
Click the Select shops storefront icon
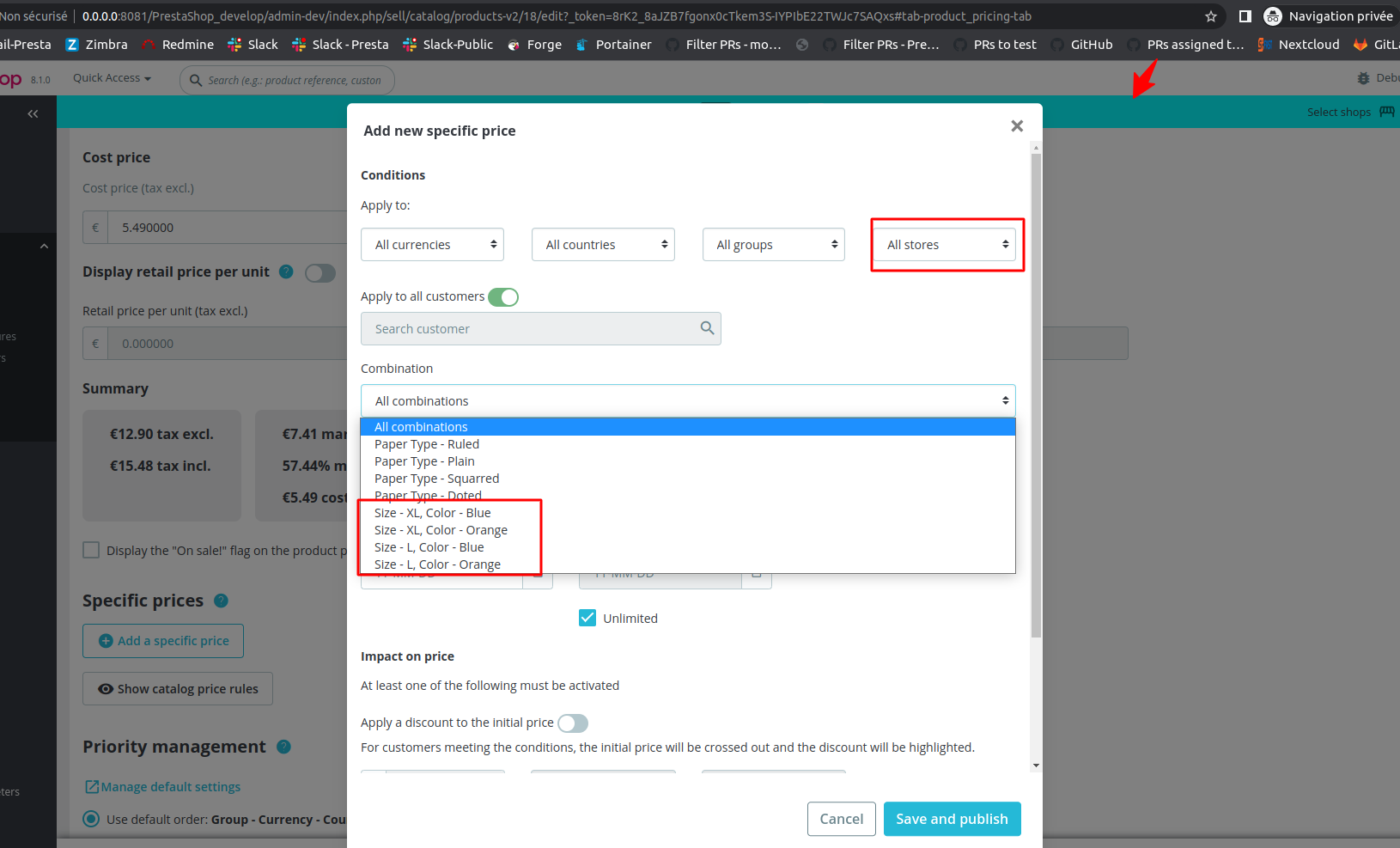1386,111
